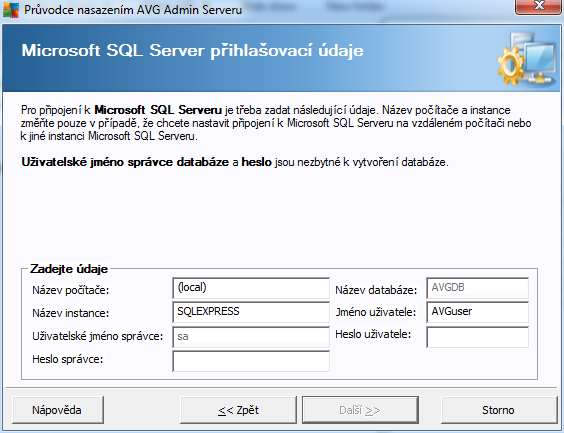
Task: Click the 'Heslo uživatele:' label
Action: (373, 334)
